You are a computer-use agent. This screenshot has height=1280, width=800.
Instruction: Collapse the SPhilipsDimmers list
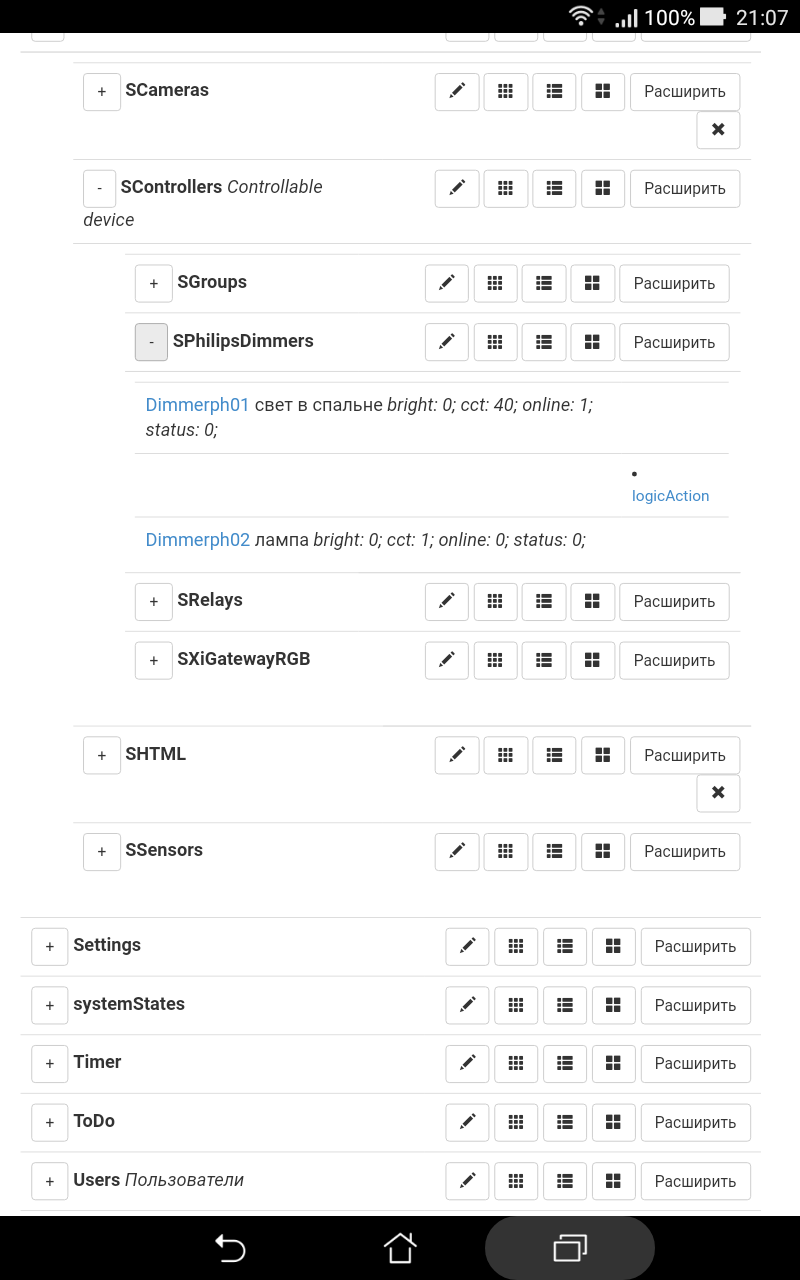pos(151,342)
